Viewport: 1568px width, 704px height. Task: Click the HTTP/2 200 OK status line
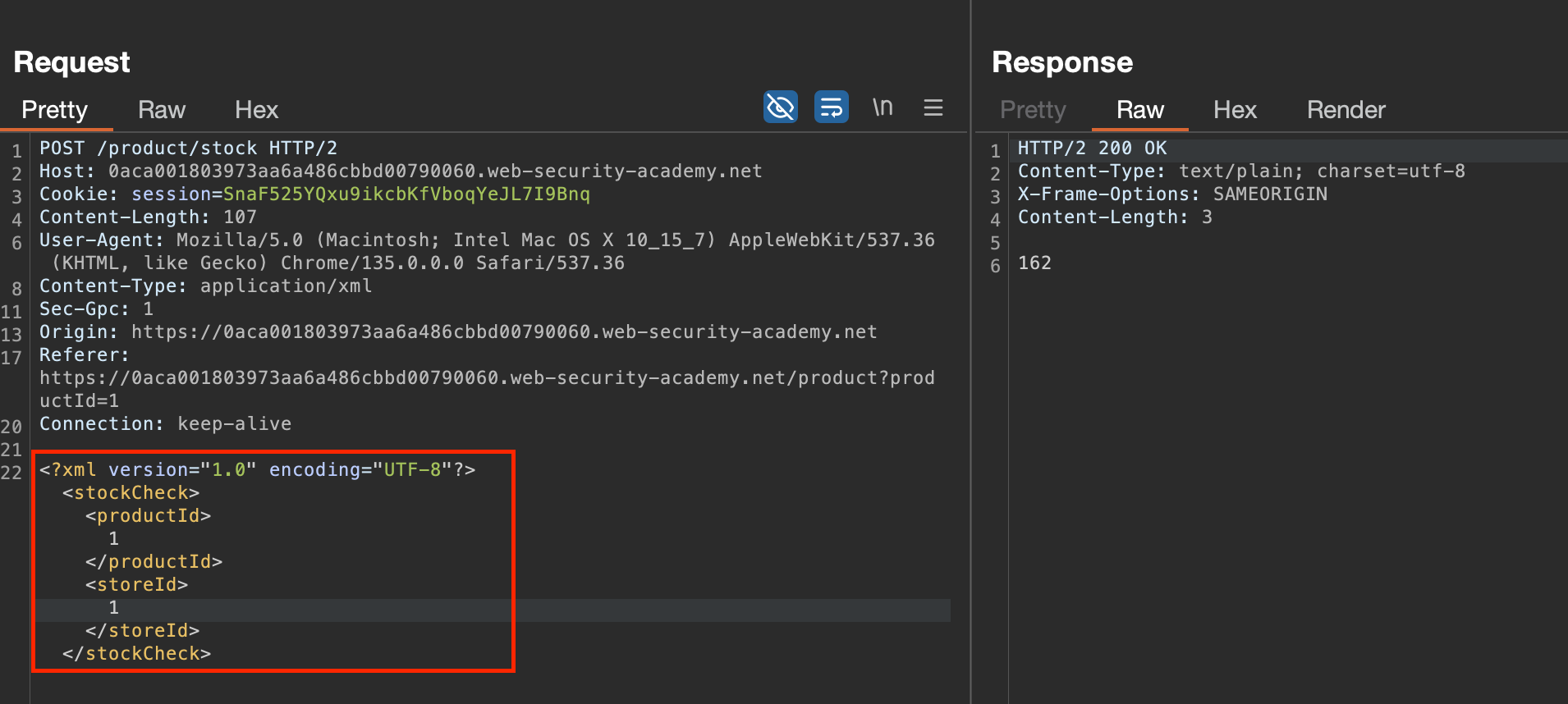click(1092, 149)
